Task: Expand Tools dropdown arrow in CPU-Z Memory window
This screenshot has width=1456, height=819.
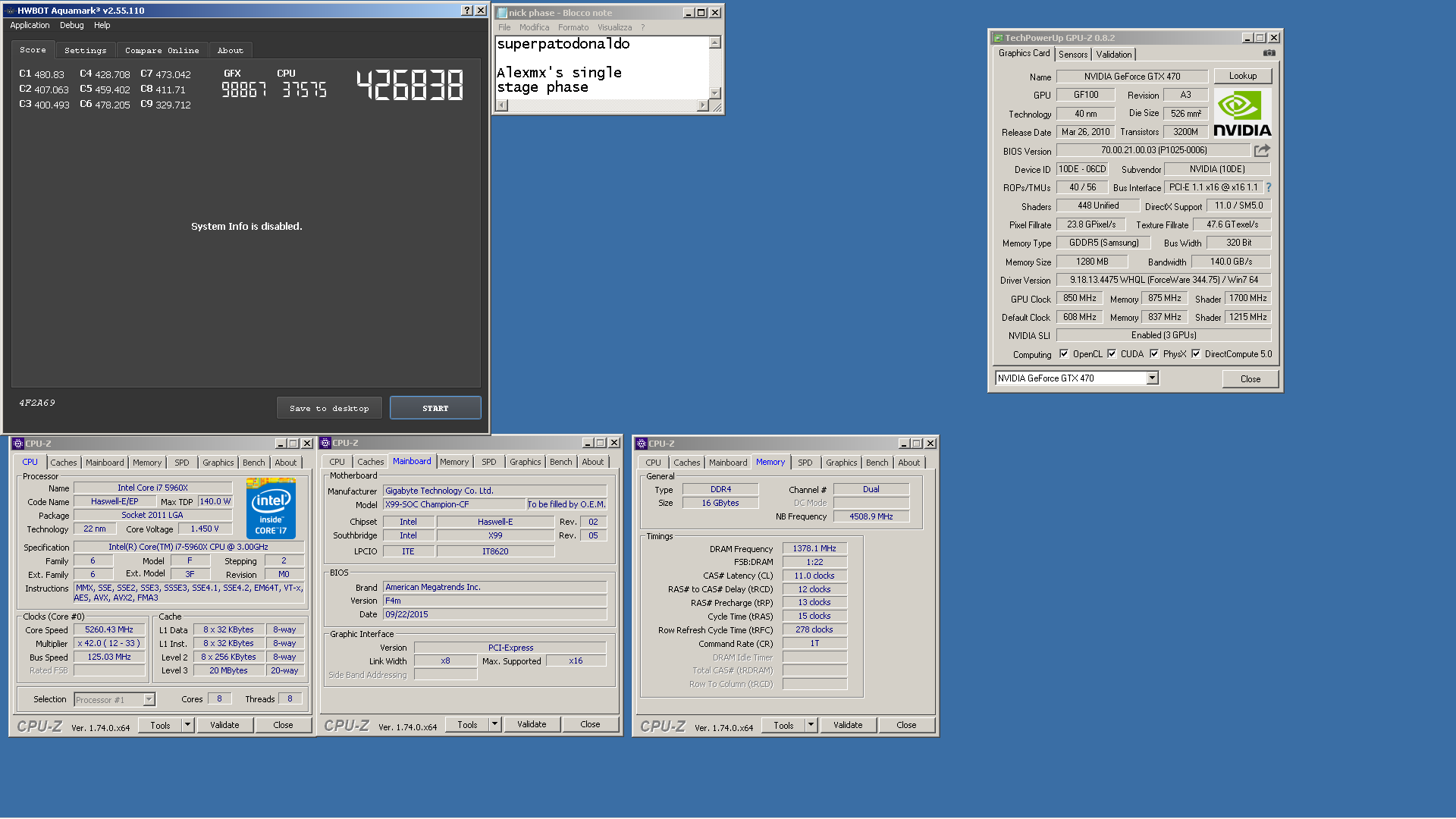Action: 811,725
